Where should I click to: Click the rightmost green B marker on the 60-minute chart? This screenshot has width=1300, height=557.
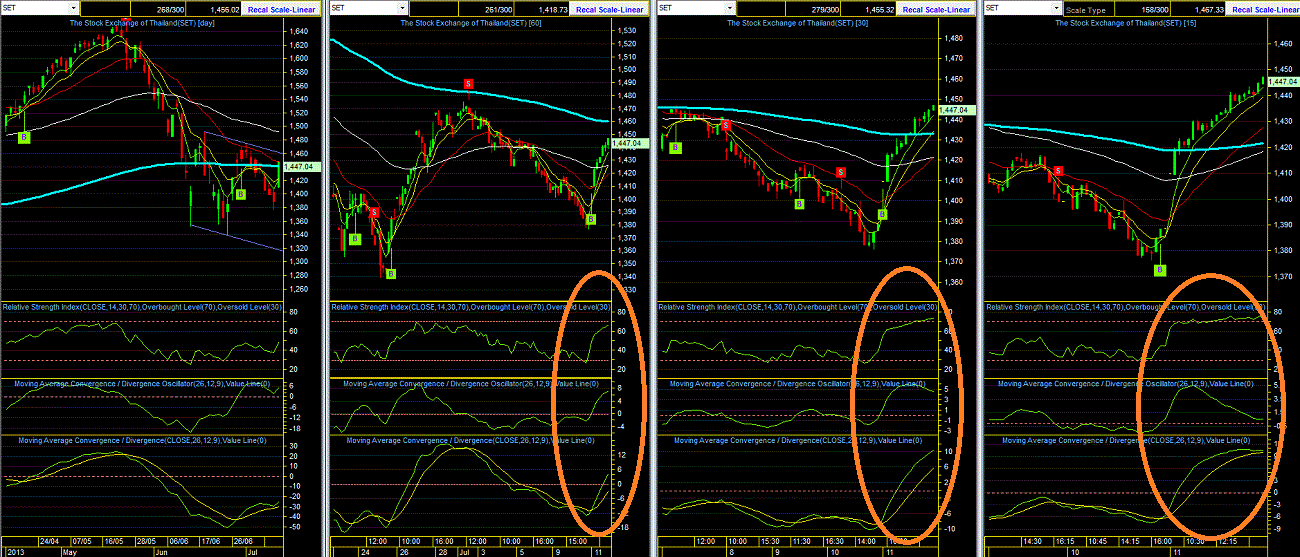coord(590,220)
